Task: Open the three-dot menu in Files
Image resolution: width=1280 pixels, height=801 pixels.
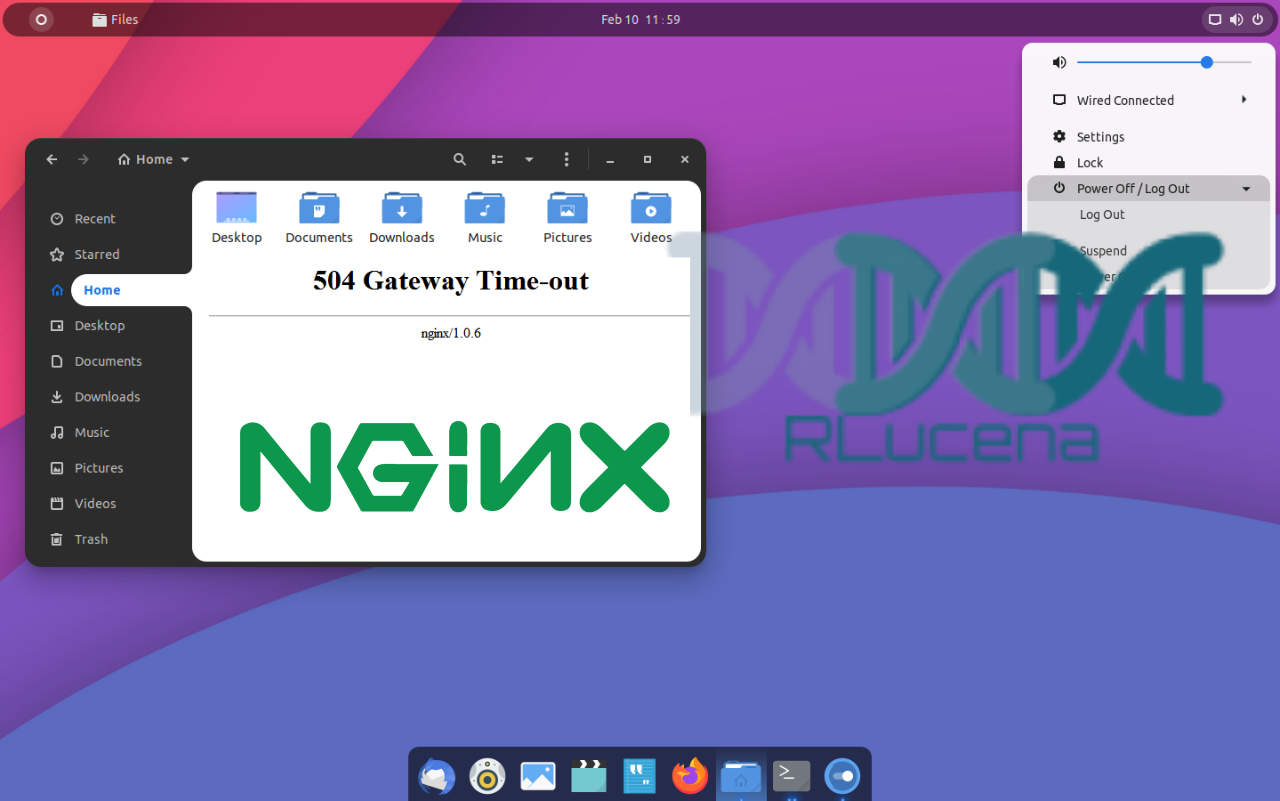Action: [x=567, y=159]
